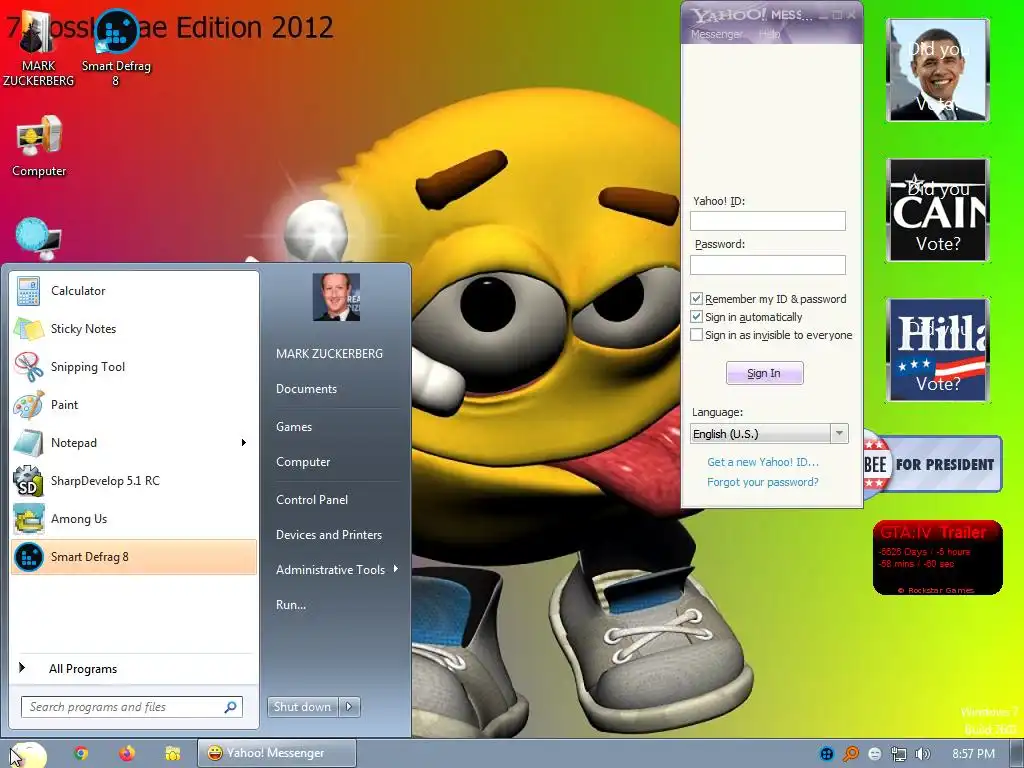
Task: Expand the Notepad recent files arrow
Action: pyautogui.click(x=244, y=443)
